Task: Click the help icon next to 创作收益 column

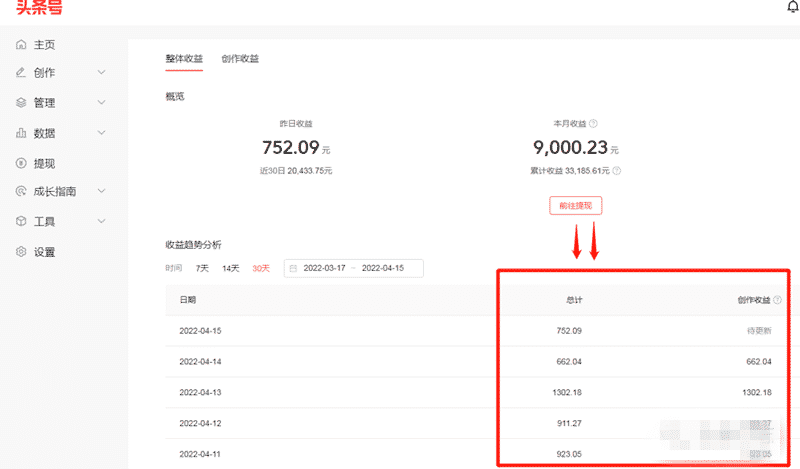Action: point(777,300)
